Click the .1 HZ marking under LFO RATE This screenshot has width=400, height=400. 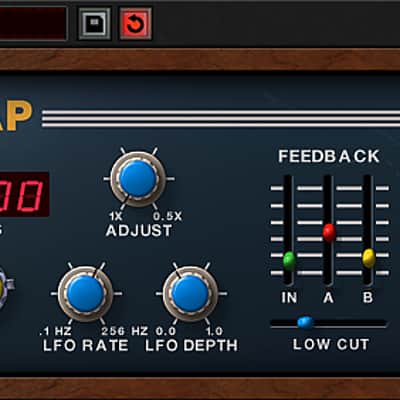pos(55,331)
